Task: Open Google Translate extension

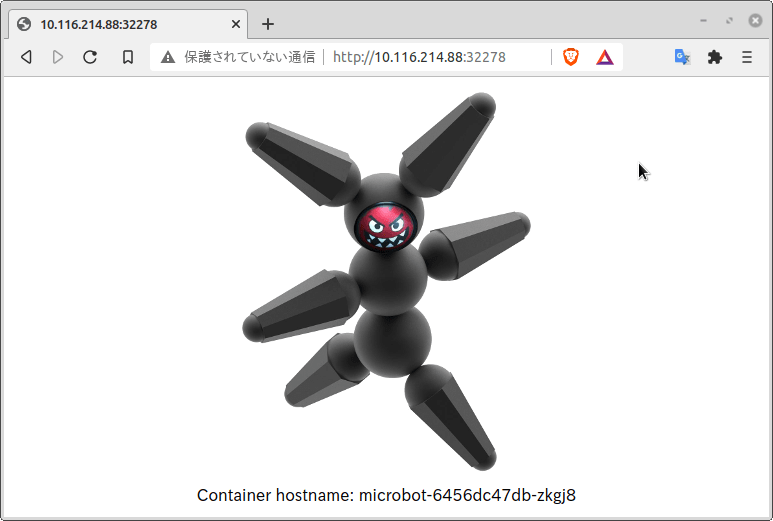Action: tap(682, 57)
